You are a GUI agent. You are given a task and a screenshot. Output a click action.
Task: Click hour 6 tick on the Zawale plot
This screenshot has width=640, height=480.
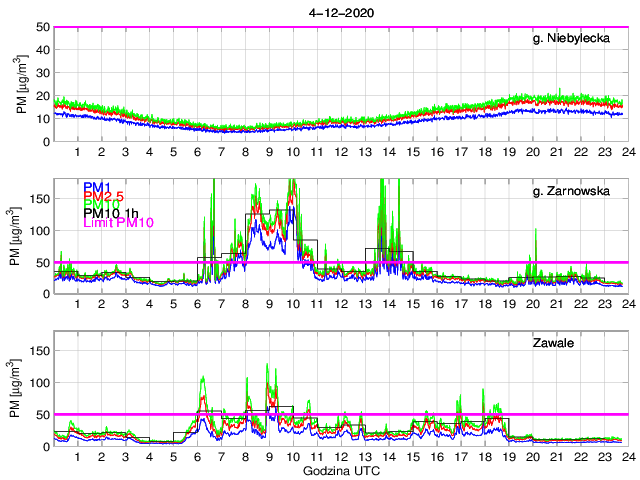[197, 457]
